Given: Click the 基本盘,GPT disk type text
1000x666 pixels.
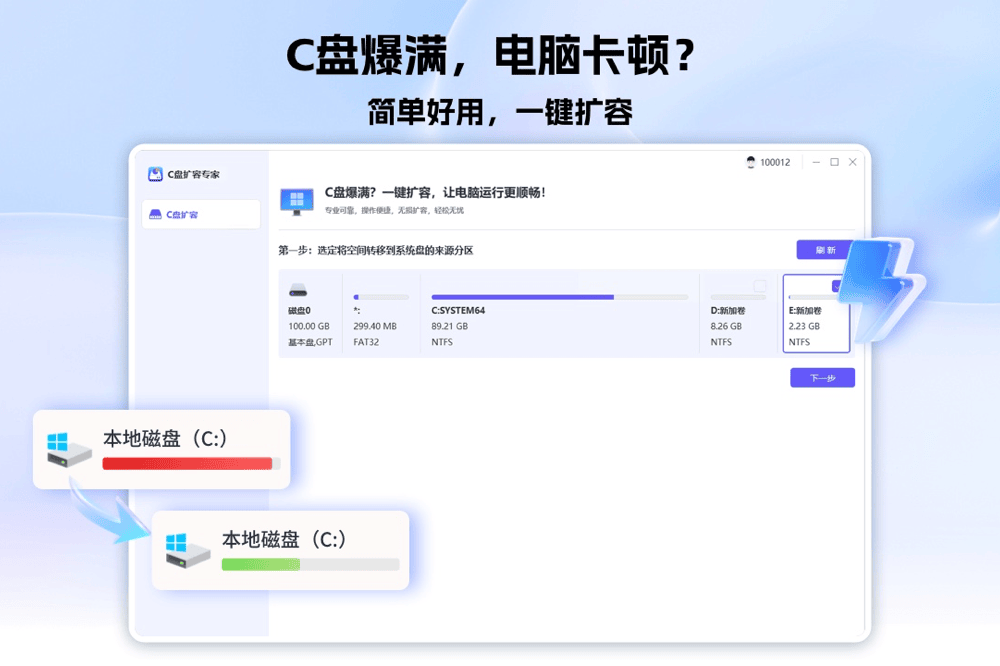Looking at the screenshot, I should 310,342.
